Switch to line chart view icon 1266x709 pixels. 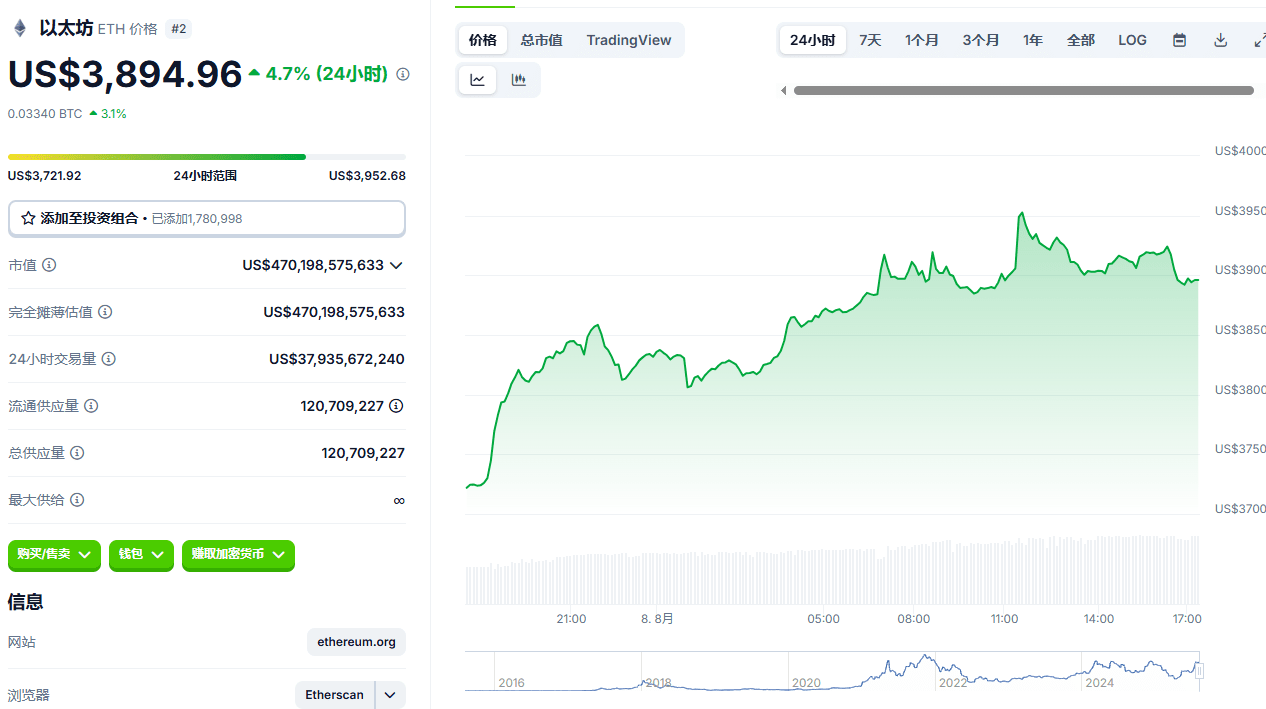(x=478, y=80)
